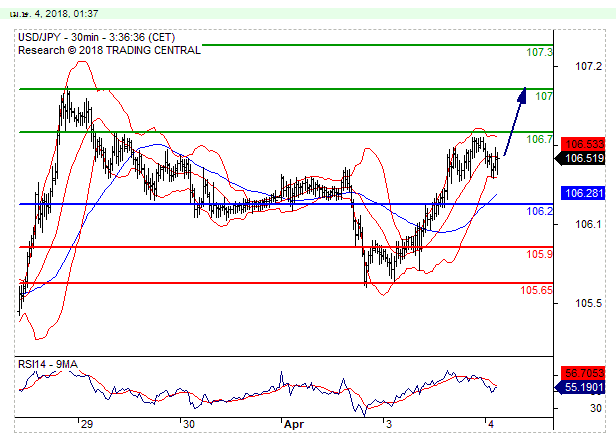Click the 107.2 price axis value
This screenshot has height=442, width=616.
coord(588,66)
